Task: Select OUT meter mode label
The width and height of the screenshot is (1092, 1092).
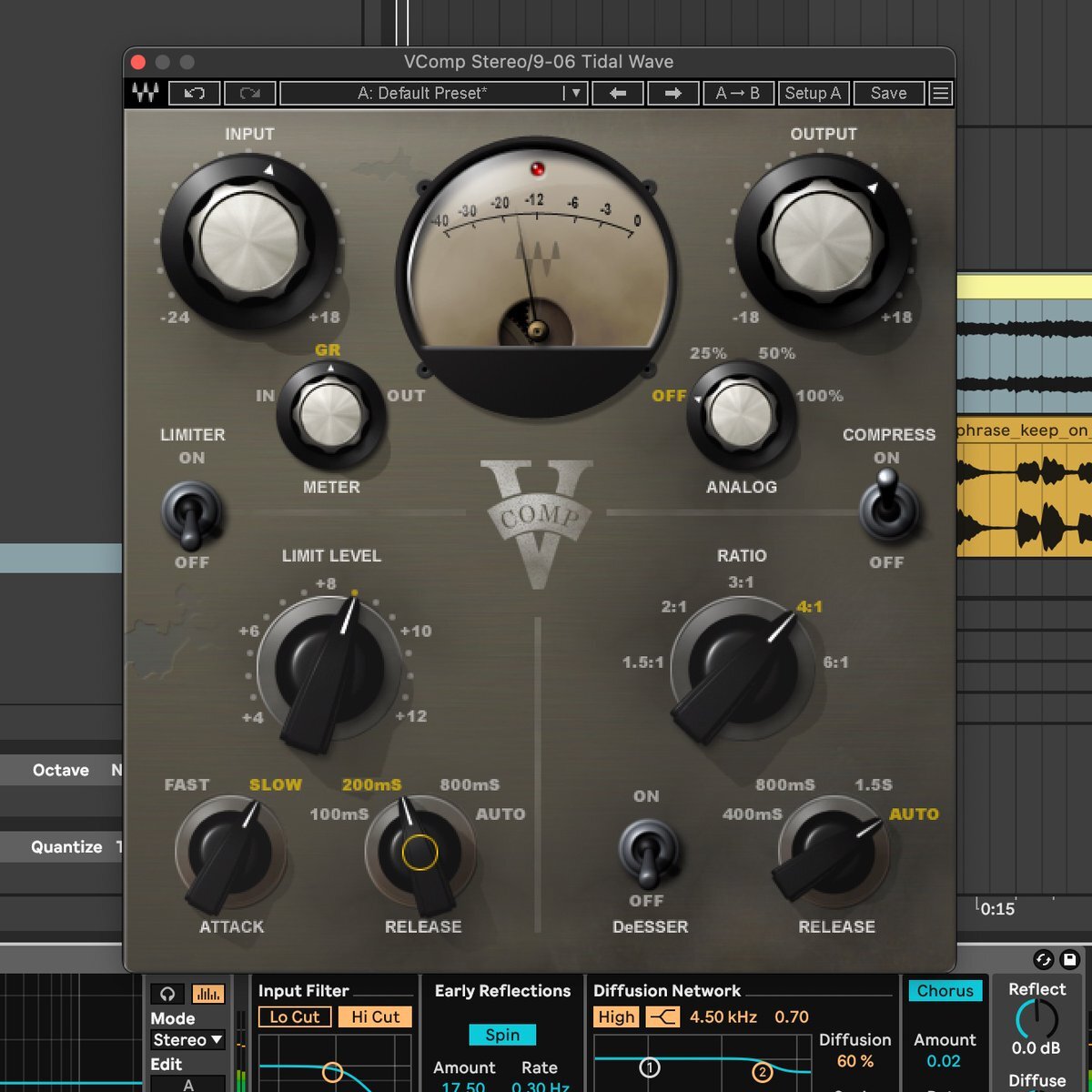Action: [x=406, y=396]
